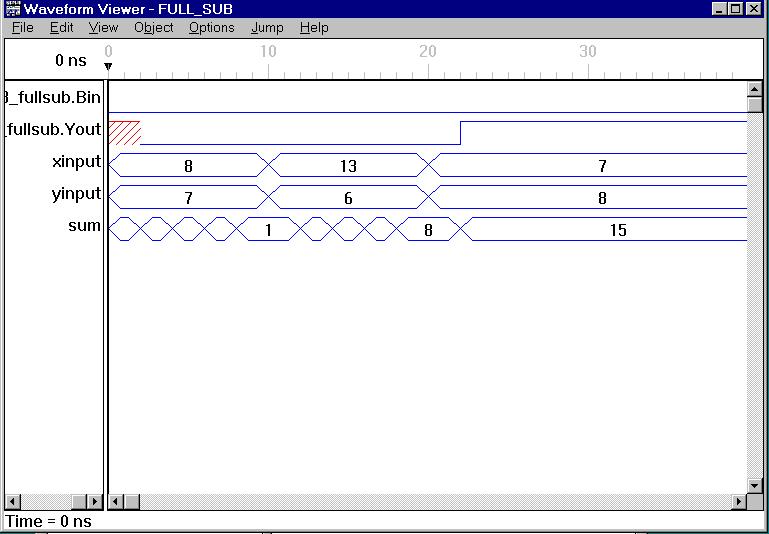This screenshot has height=534, width=769.
Task: Select the yinput signal name
Action: [x=76, y=194]
